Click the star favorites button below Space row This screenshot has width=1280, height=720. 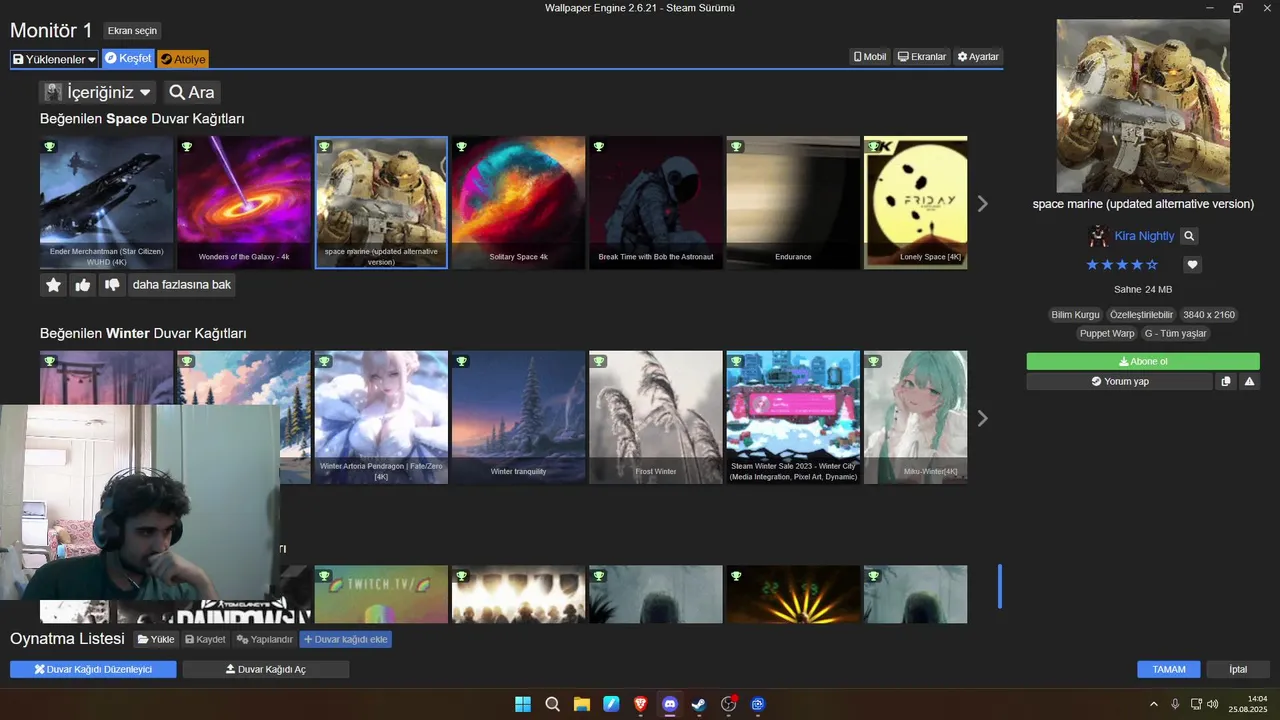[x=54, y=285]
